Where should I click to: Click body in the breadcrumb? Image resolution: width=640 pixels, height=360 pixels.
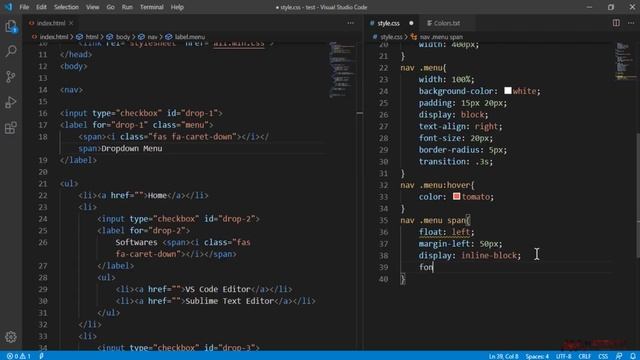point(122,37)
